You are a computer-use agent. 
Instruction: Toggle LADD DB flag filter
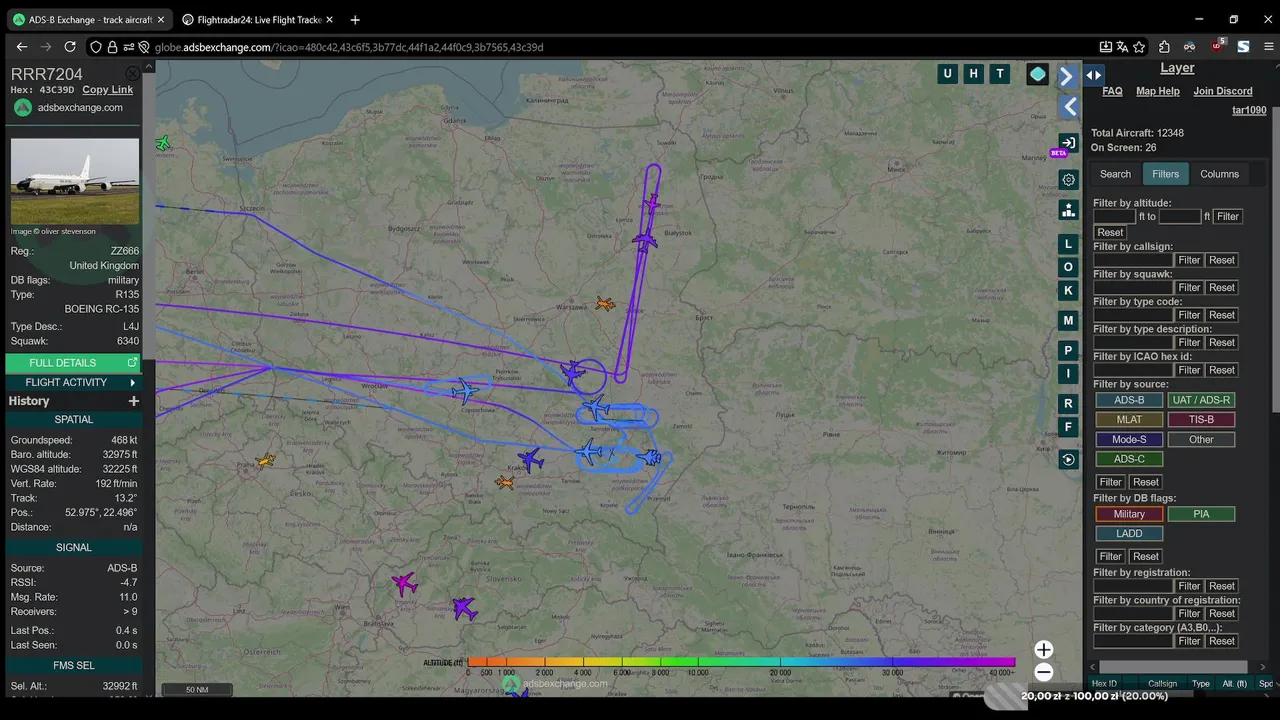(1129, 534)
